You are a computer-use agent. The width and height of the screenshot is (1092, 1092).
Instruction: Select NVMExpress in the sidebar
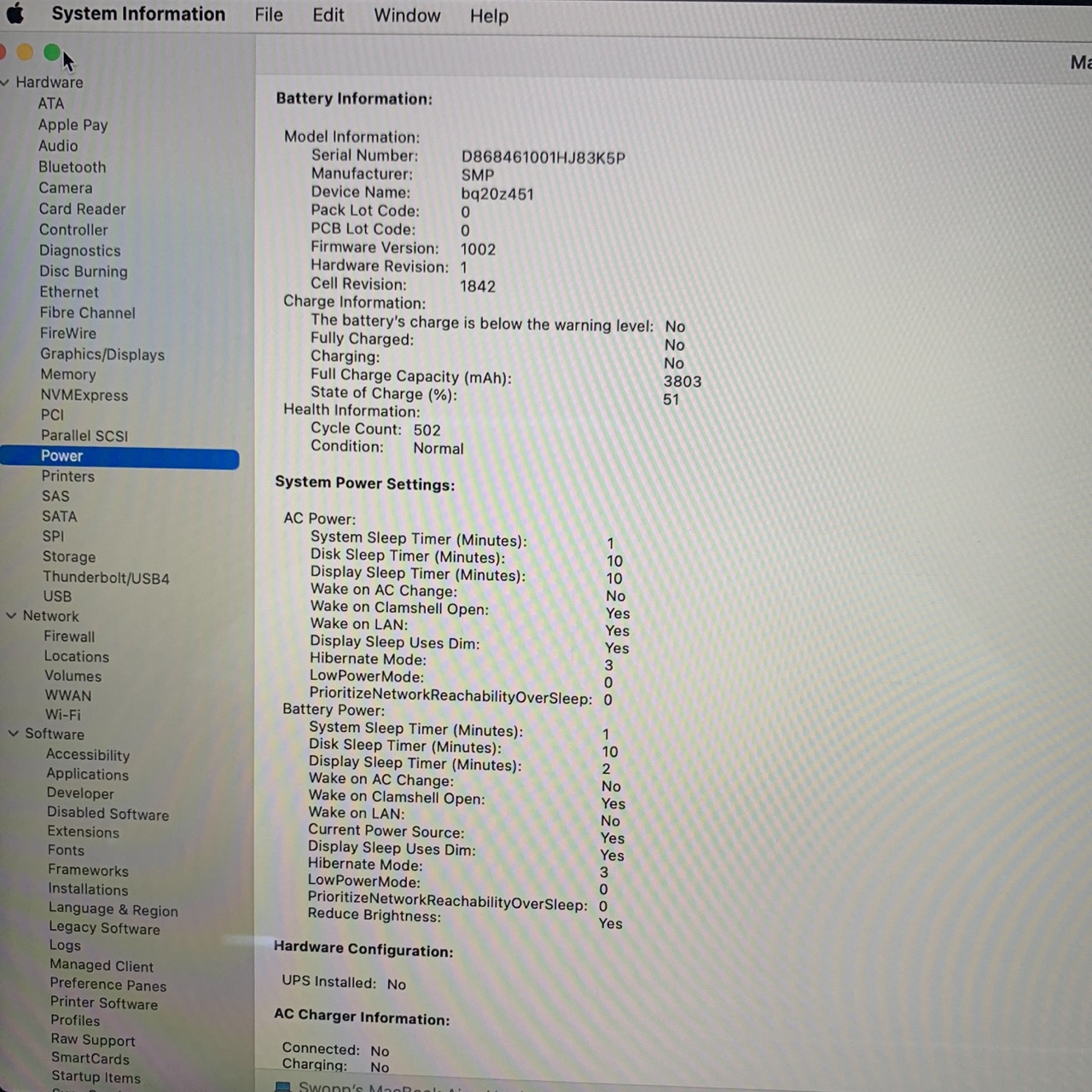pos(84,395)
